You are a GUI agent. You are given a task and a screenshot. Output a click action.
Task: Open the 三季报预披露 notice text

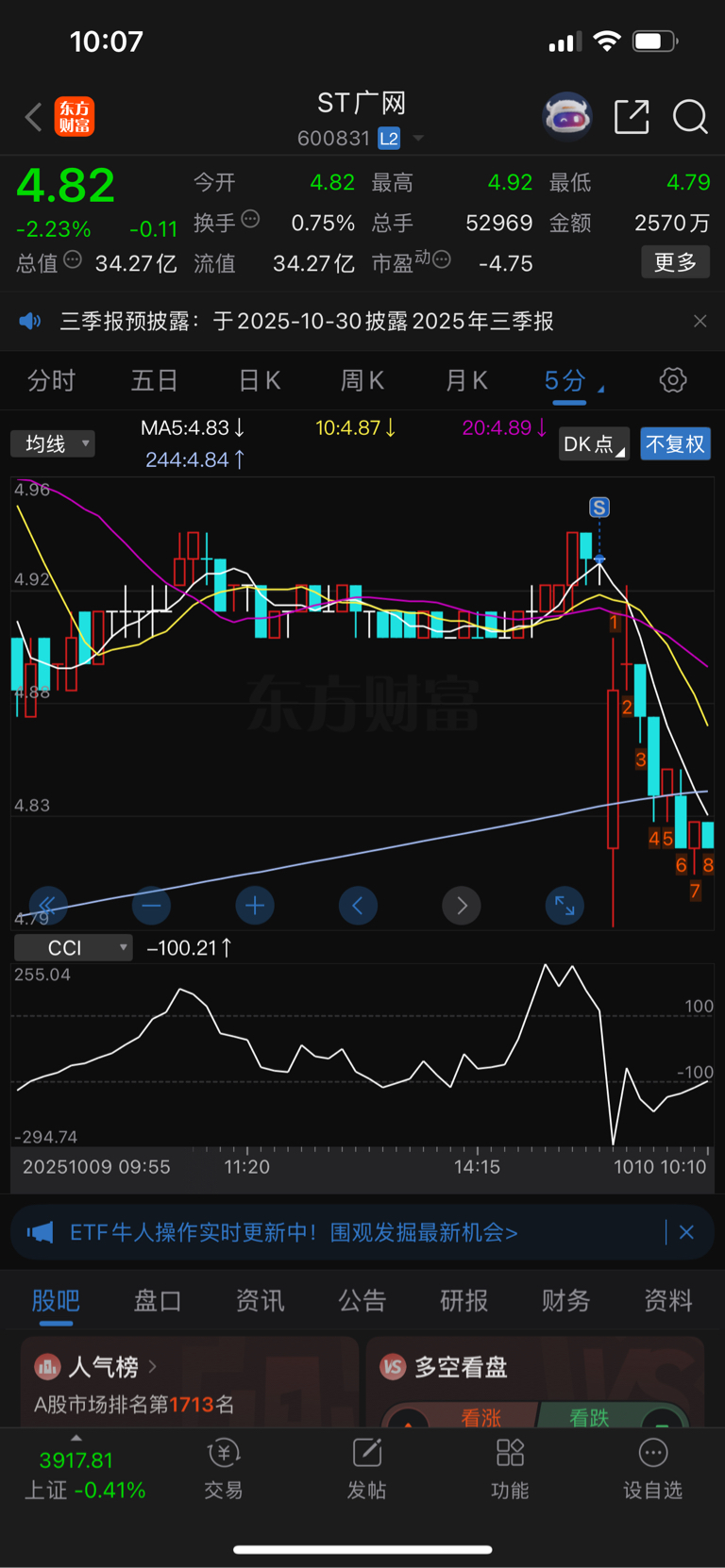tap(307, 321)
